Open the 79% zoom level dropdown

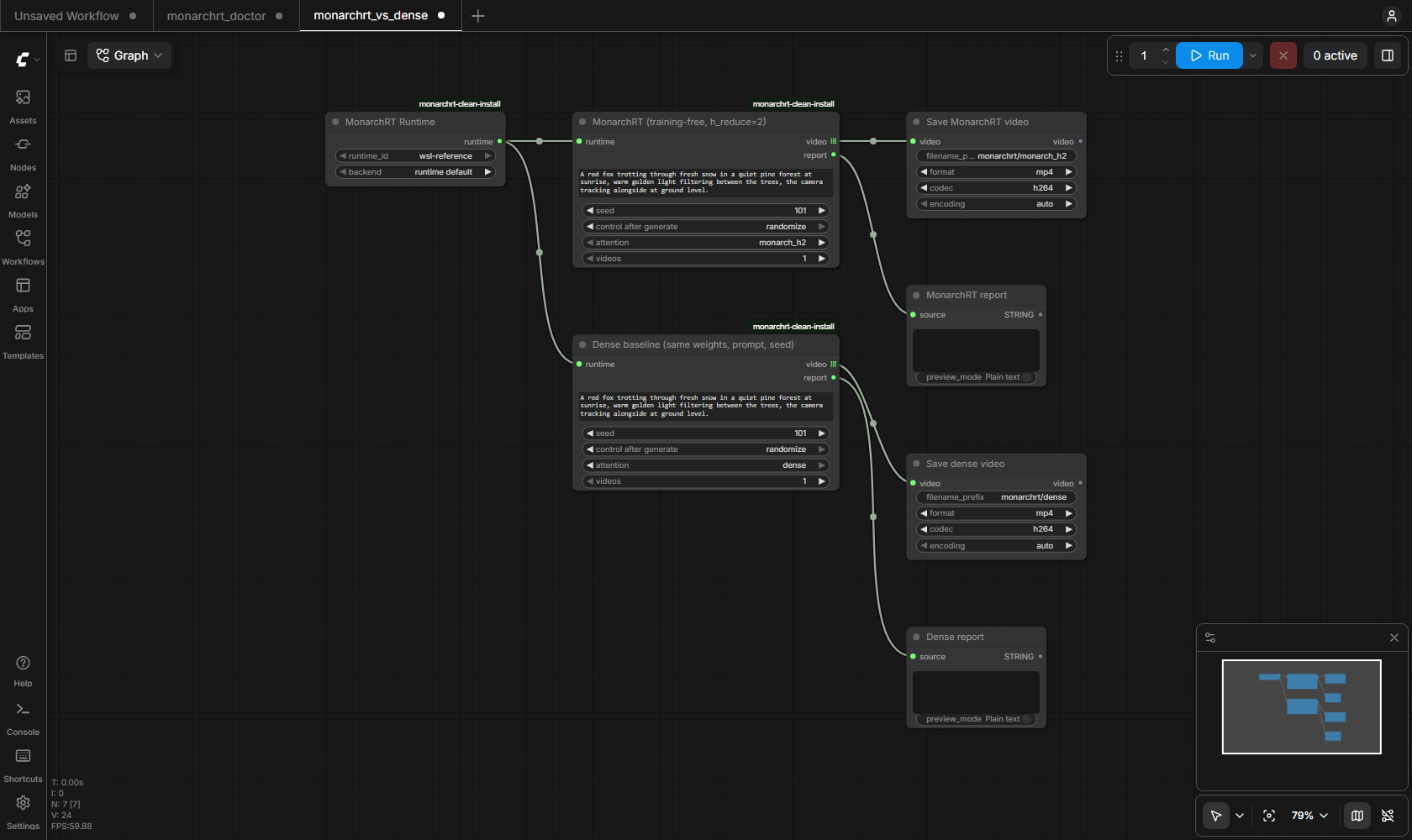[x=1309, y=816]
